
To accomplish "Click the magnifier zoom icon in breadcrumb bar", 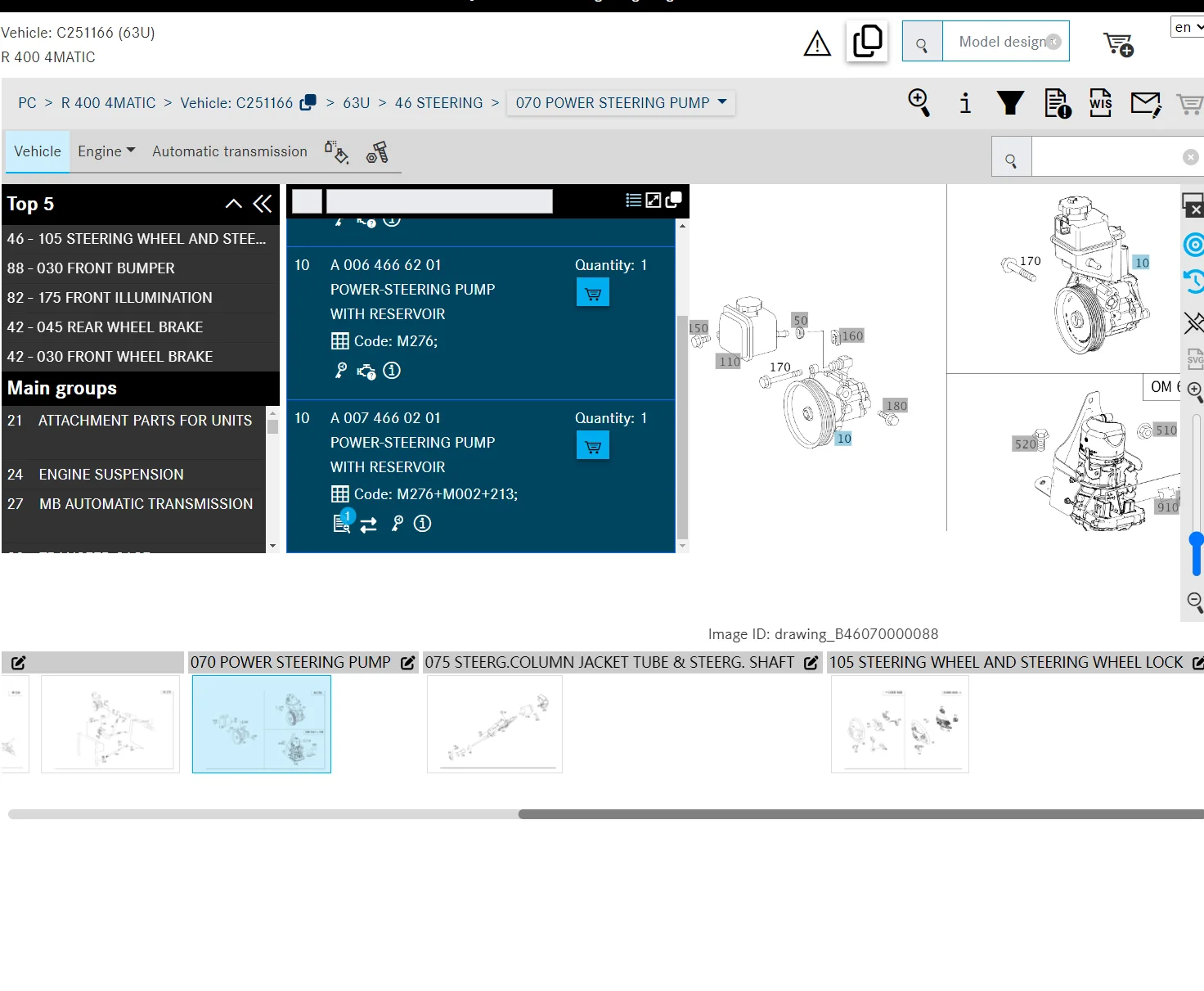I will point(919,103).
